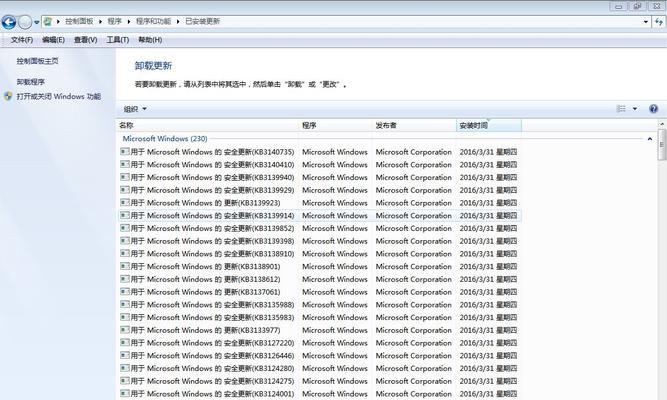Open the 工具(T) menu
This screenshot has height=400, width=667.
point(118,40)
